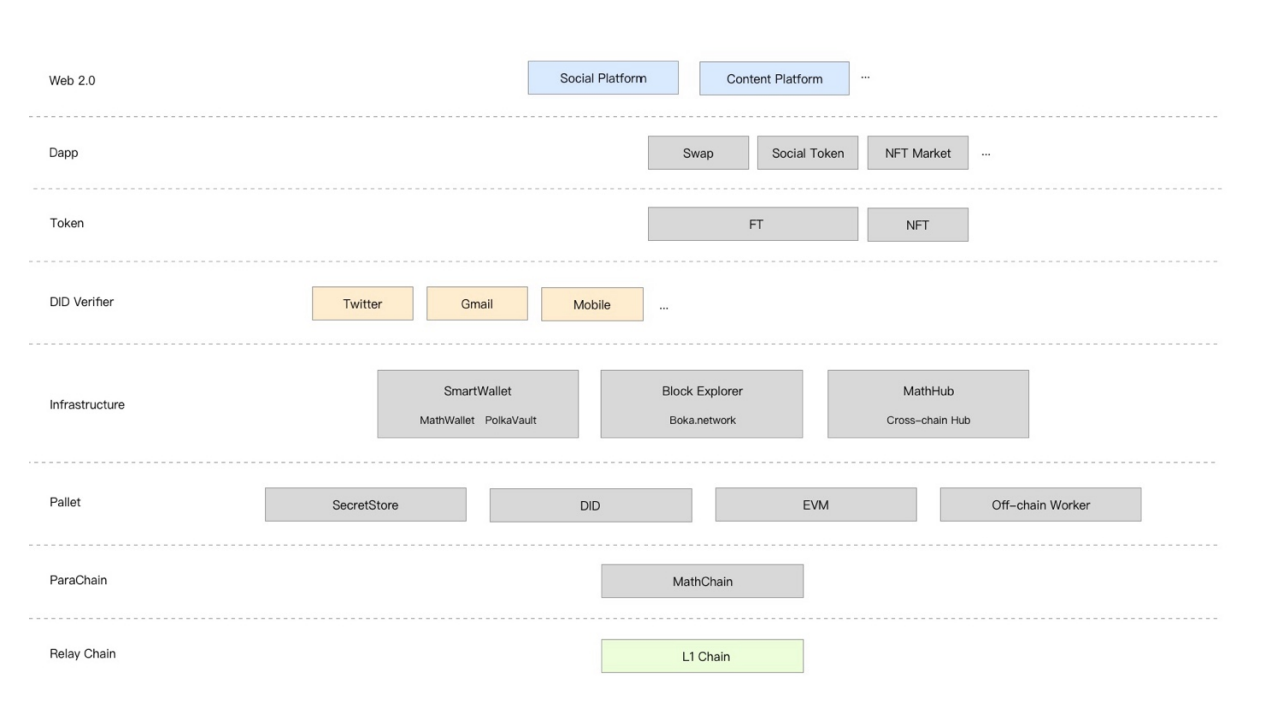
Task: Click the Infrastructure layer label
Action: click(x=87, y=405)
